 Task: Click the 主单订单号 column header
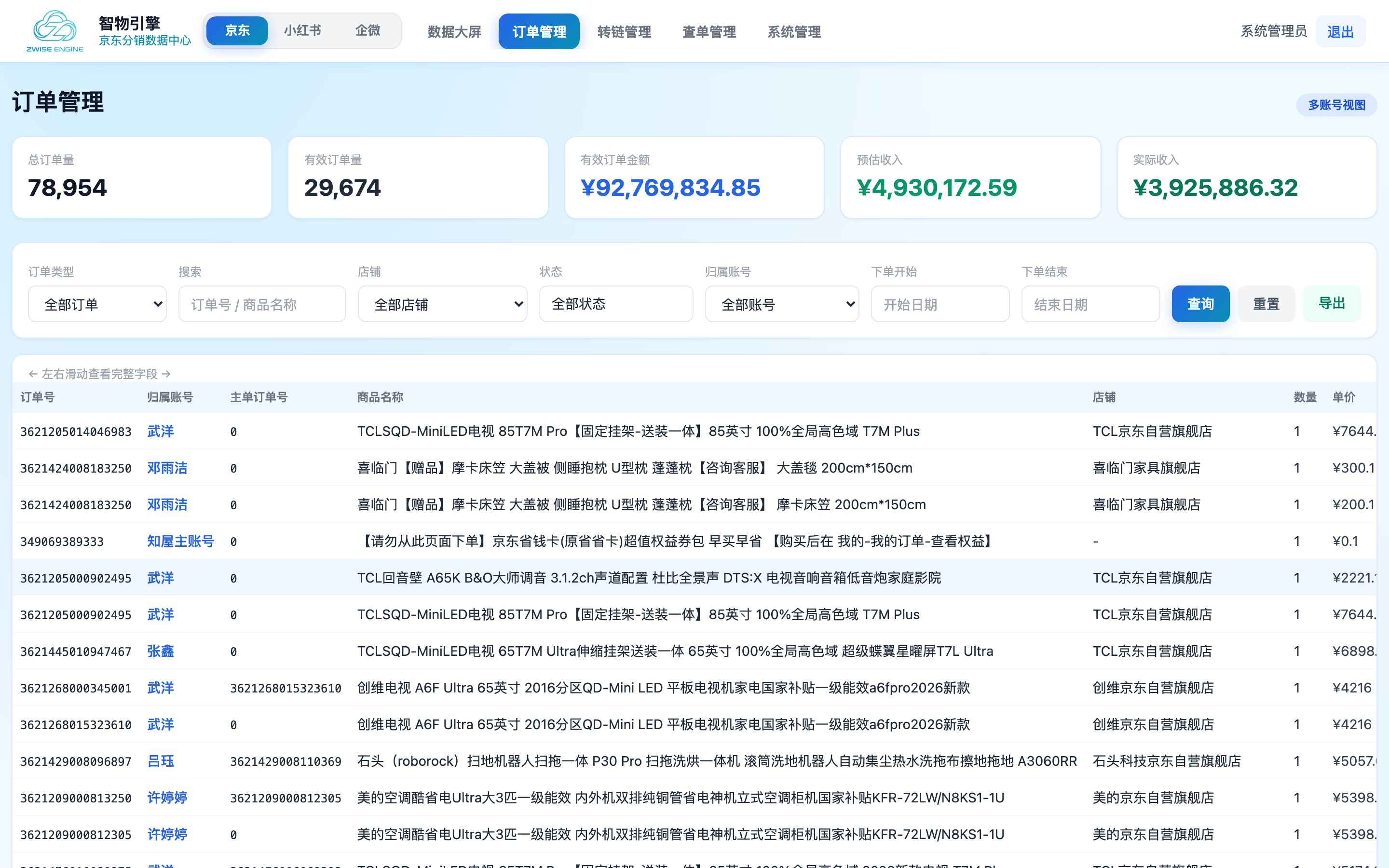click(x=259, y=397)
